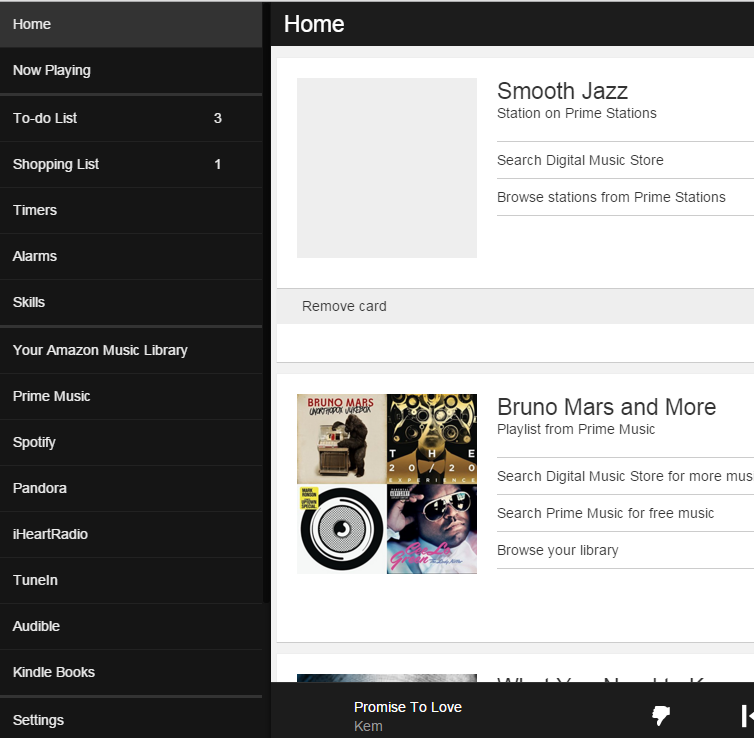Click the blank Smooth Jazz artwork thumbnail
Screen dimensions: 754x738
click(x=387, y=168)
